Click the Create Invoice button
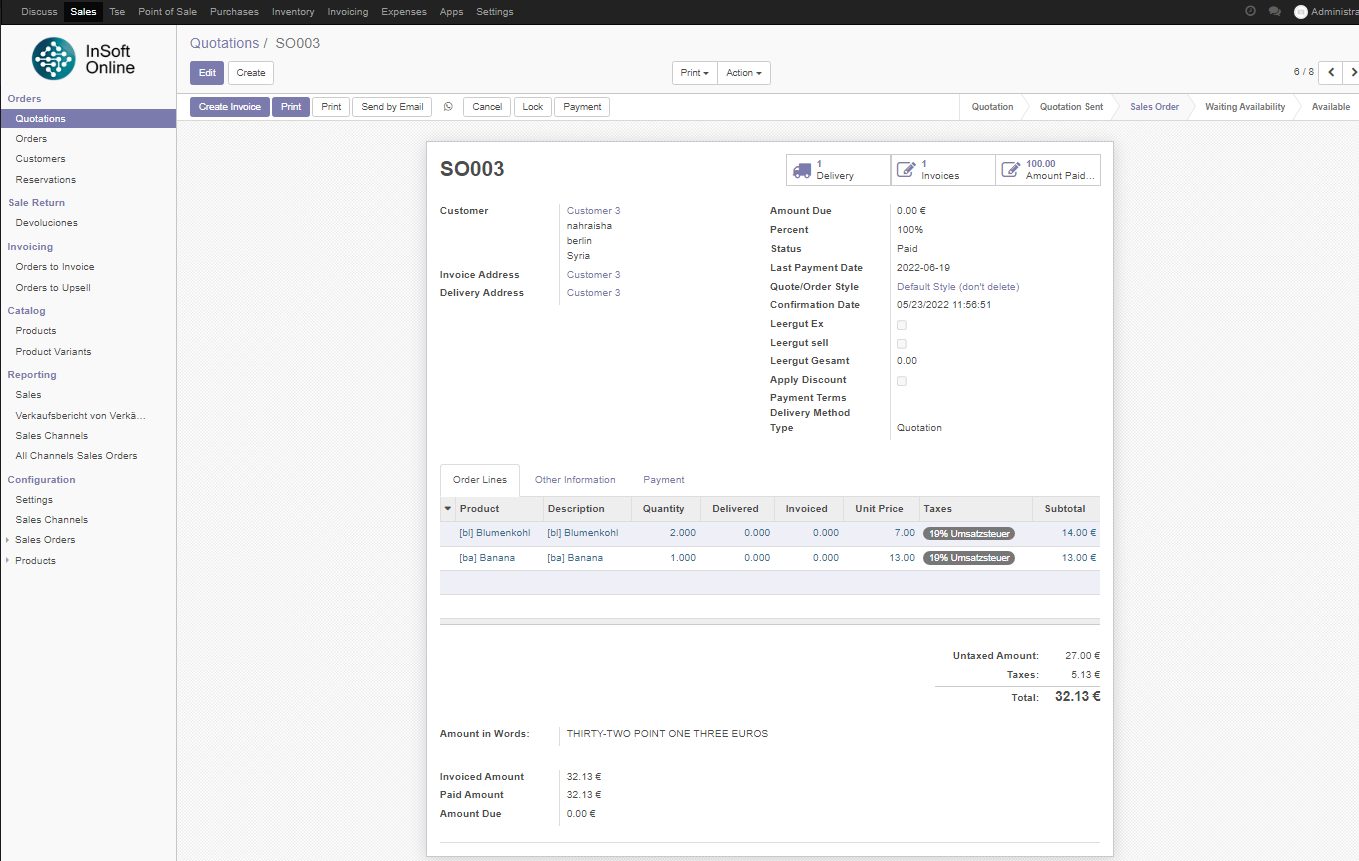Screen dimensions: 1359x861 (x=230, y=107)
